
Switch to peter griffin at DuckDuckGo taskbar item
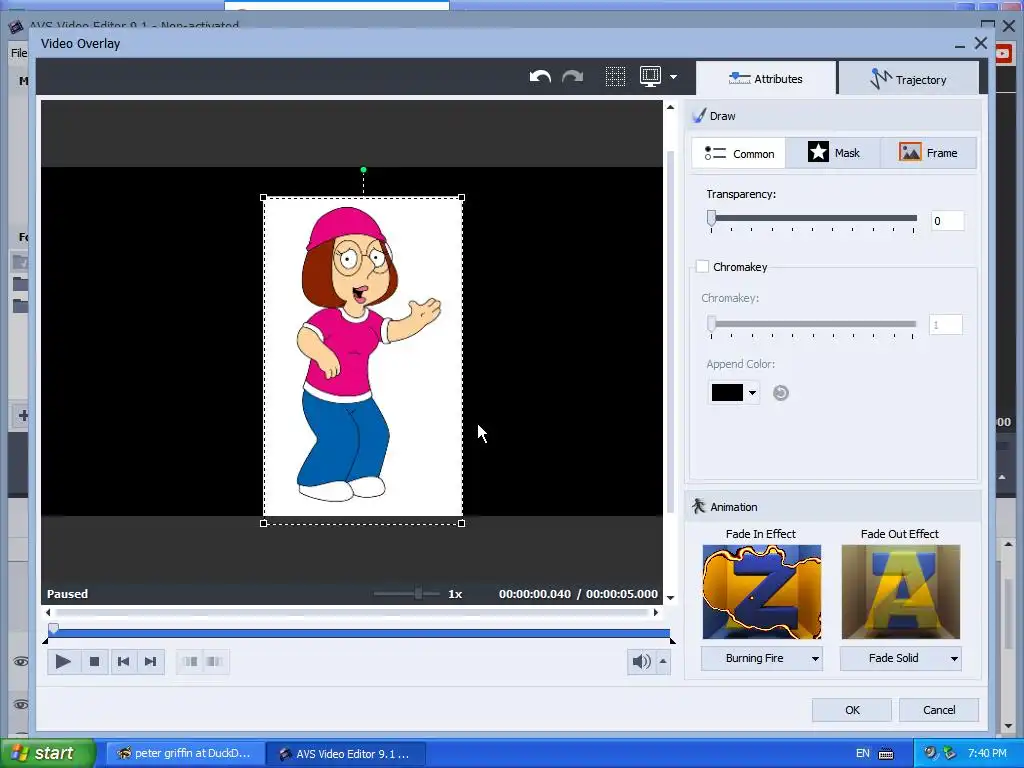pos(185,753)
